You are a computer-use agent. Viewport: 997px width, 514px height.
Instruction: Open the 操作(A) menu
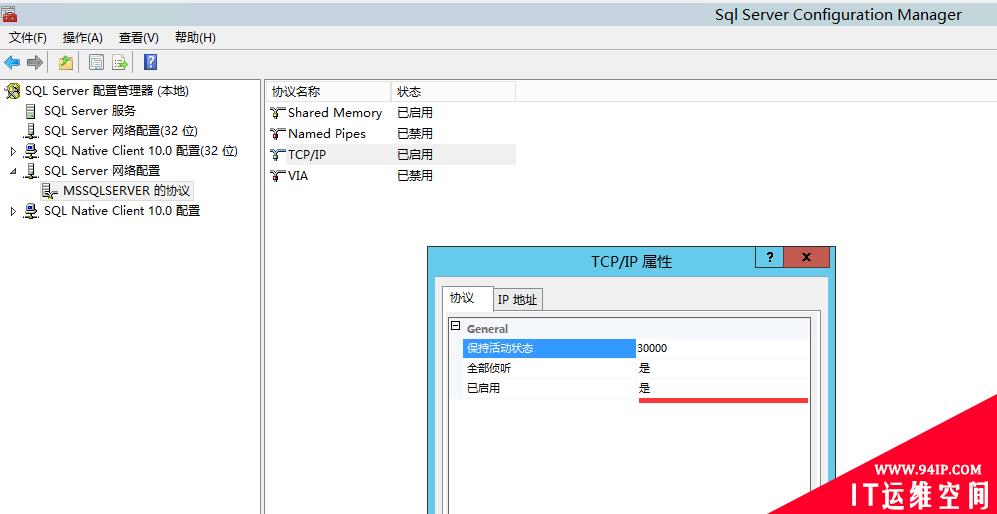[x=83, y=38]
